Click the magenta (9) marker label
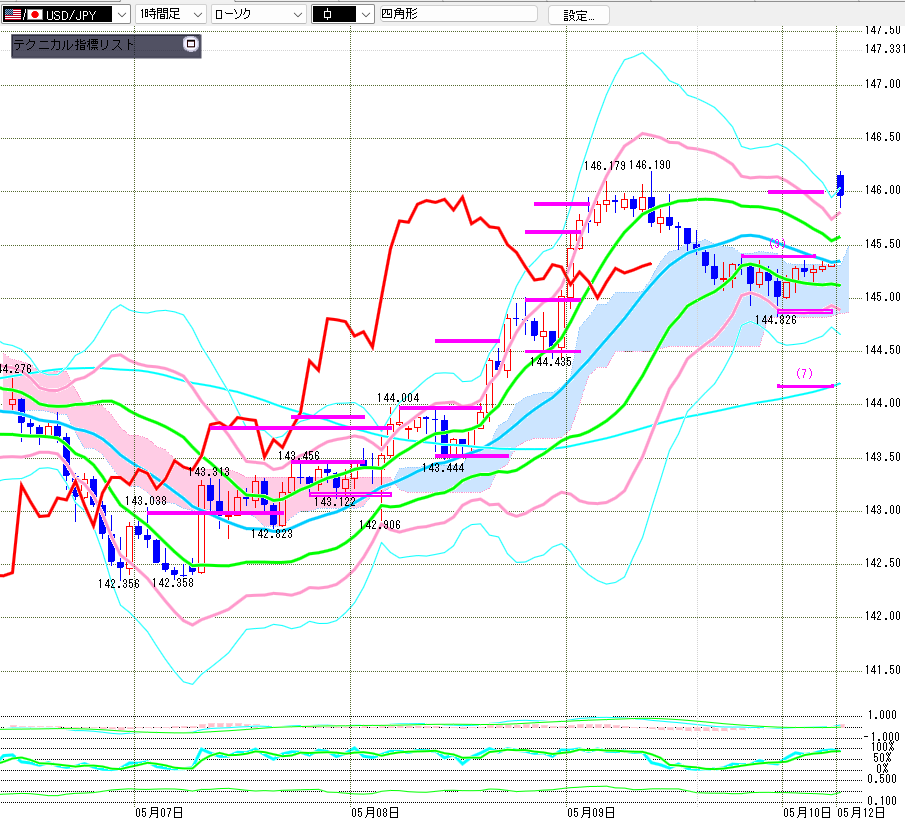The width and height of the screenshot is (905, 820). [777, 244]
